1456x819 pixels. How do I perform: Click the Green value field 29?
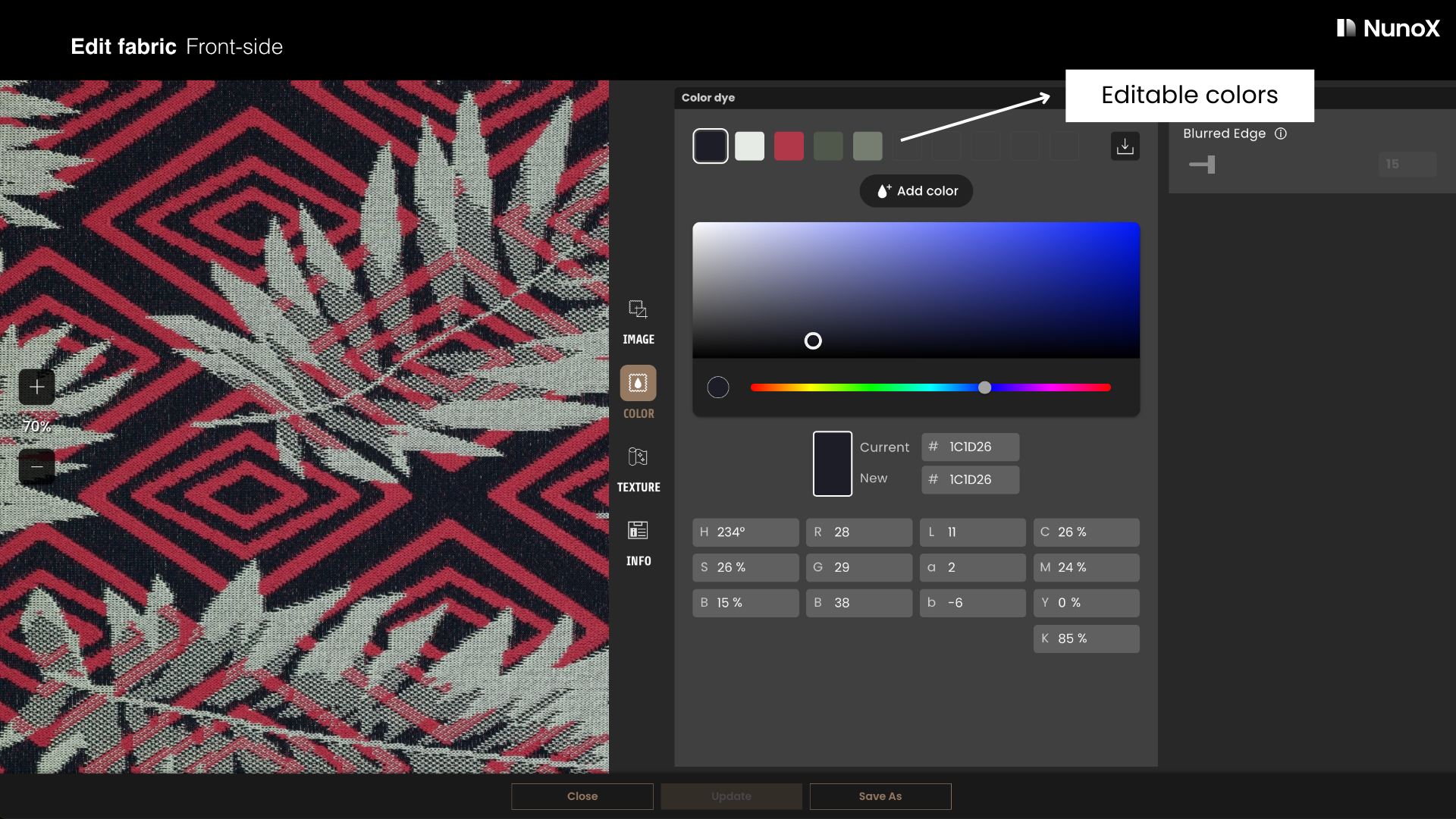coord(859,568)
